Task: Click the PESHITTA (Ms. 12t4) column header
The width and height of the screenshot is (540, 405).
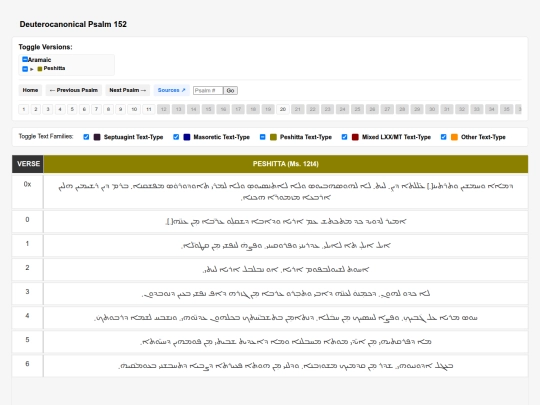Action: [x=285, y=164]
